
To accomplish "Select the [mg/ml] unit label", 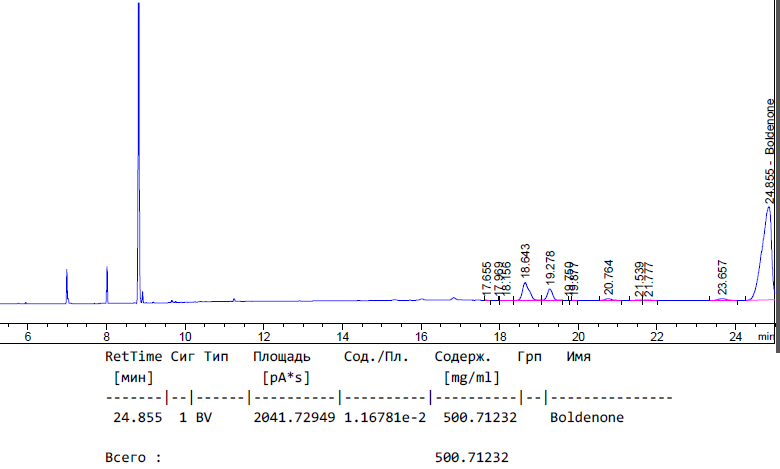I will click(x=472, y=376).
